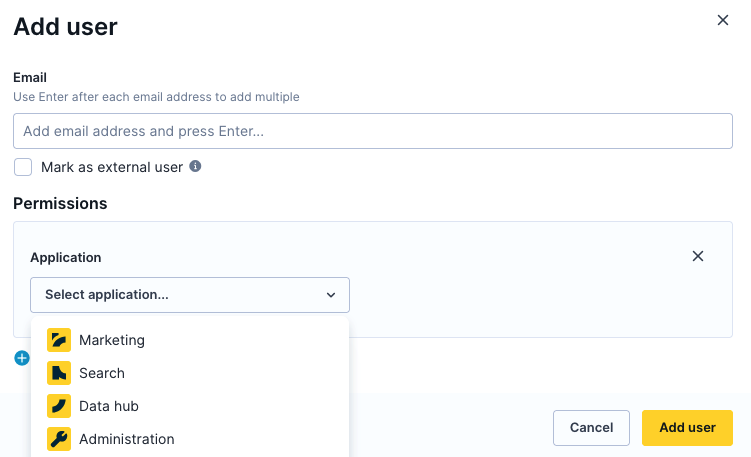The height and width of the screenshot is (457, 751).
Task: Choose Data hub from the list
Action: pos(190,406)
